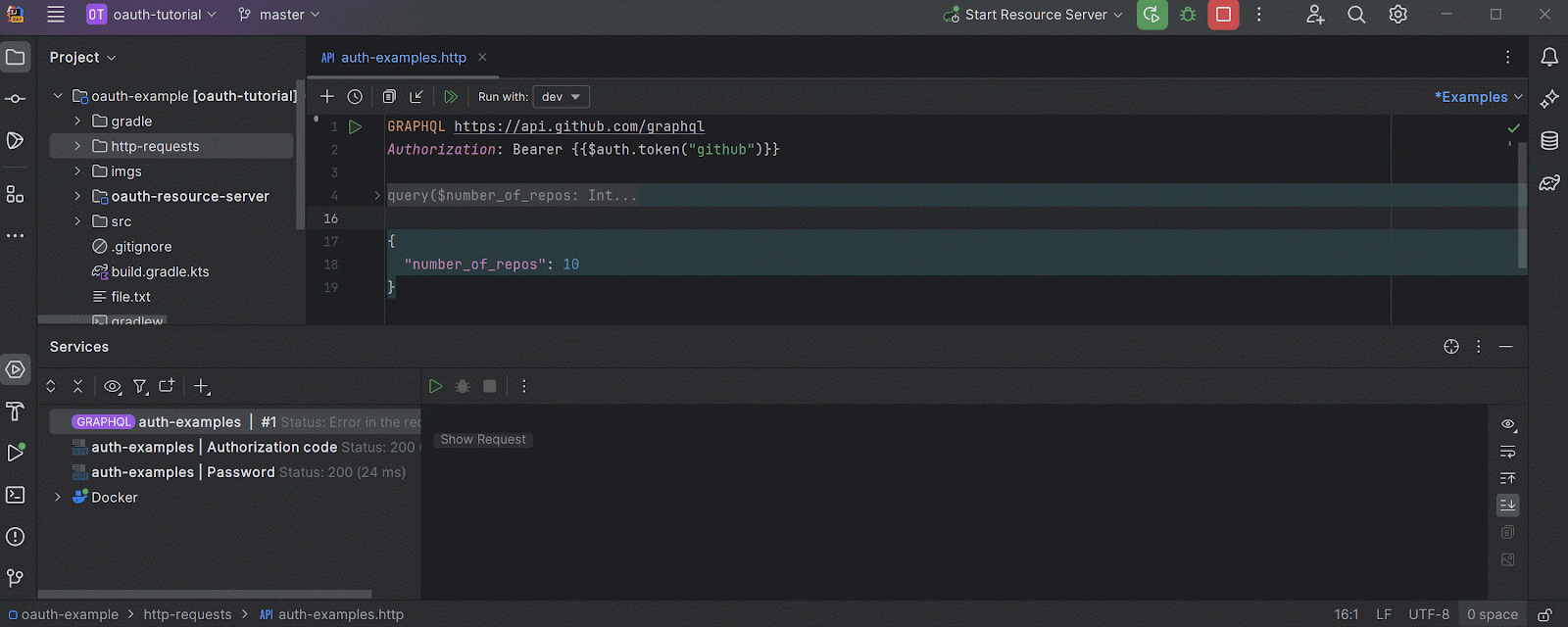Open the GitHub GraphQL API URL link
Screen dimensions: 1568x627
point(578,126)
